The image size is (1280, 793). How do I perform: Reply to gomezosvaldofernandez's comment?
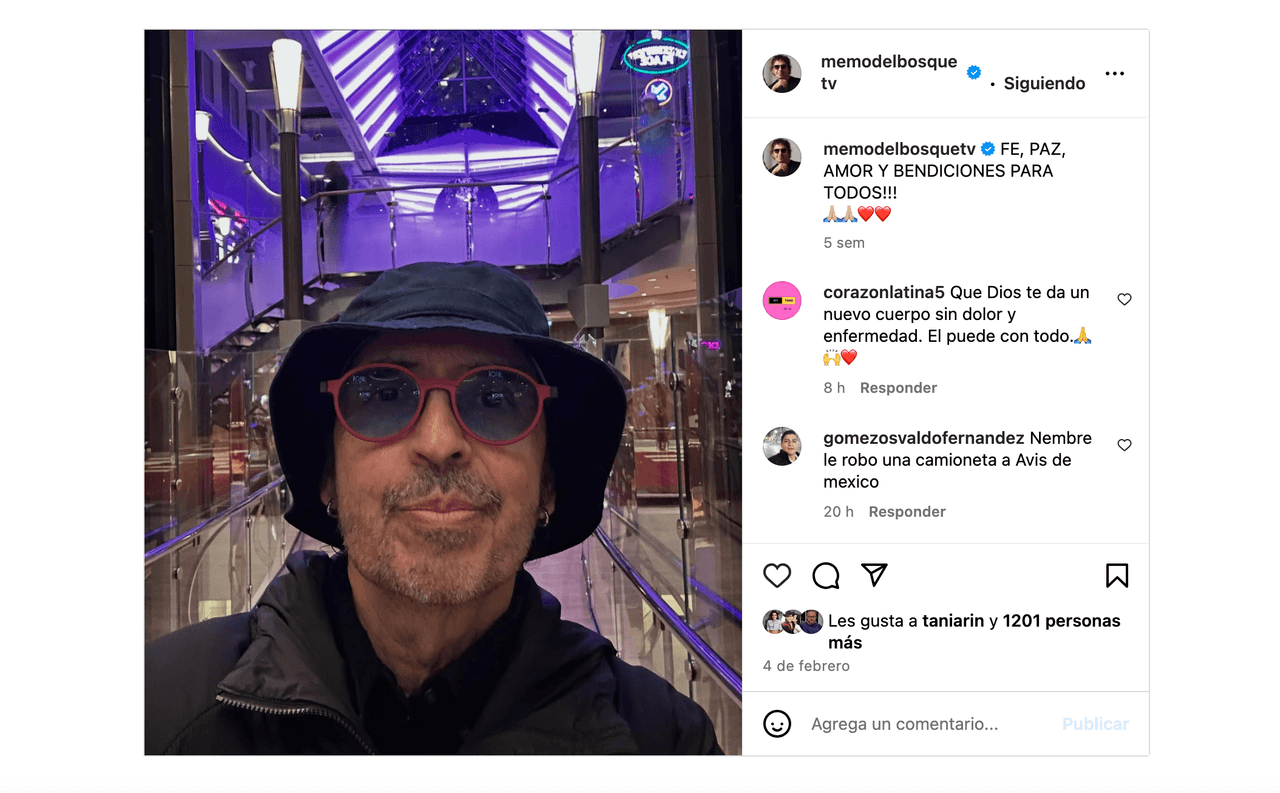pyautogui.click(x=907, y=512)
